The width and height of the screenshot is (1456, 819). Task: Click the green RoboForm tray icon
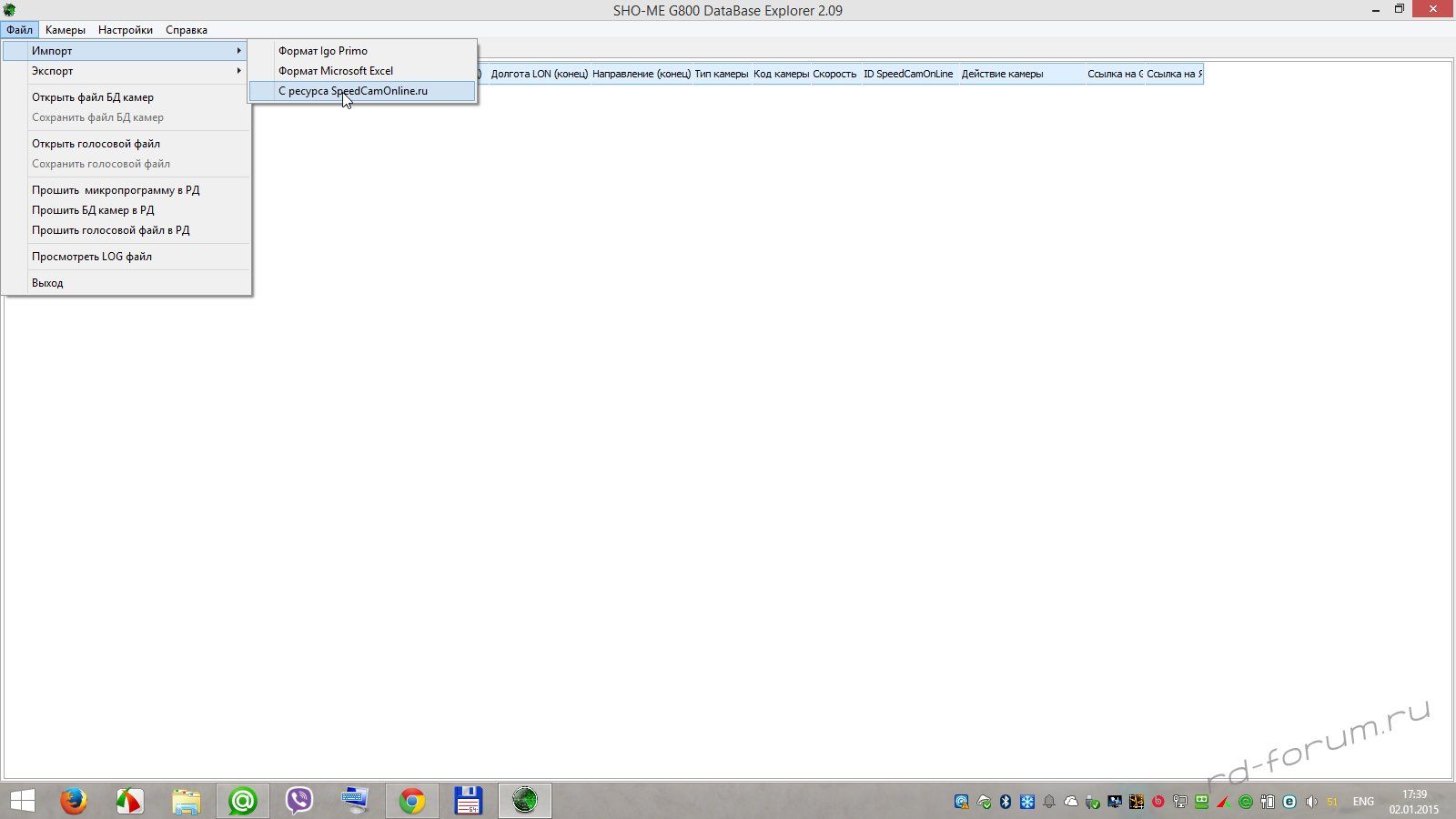pyautogui.click(x=1201, y=802)
